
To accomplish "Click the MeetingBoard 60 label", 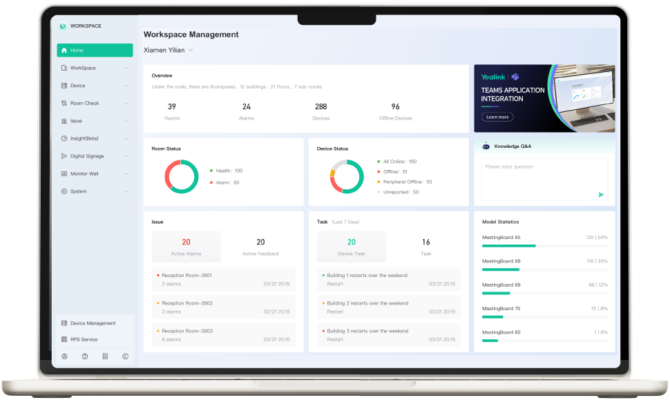I will 501,332.
